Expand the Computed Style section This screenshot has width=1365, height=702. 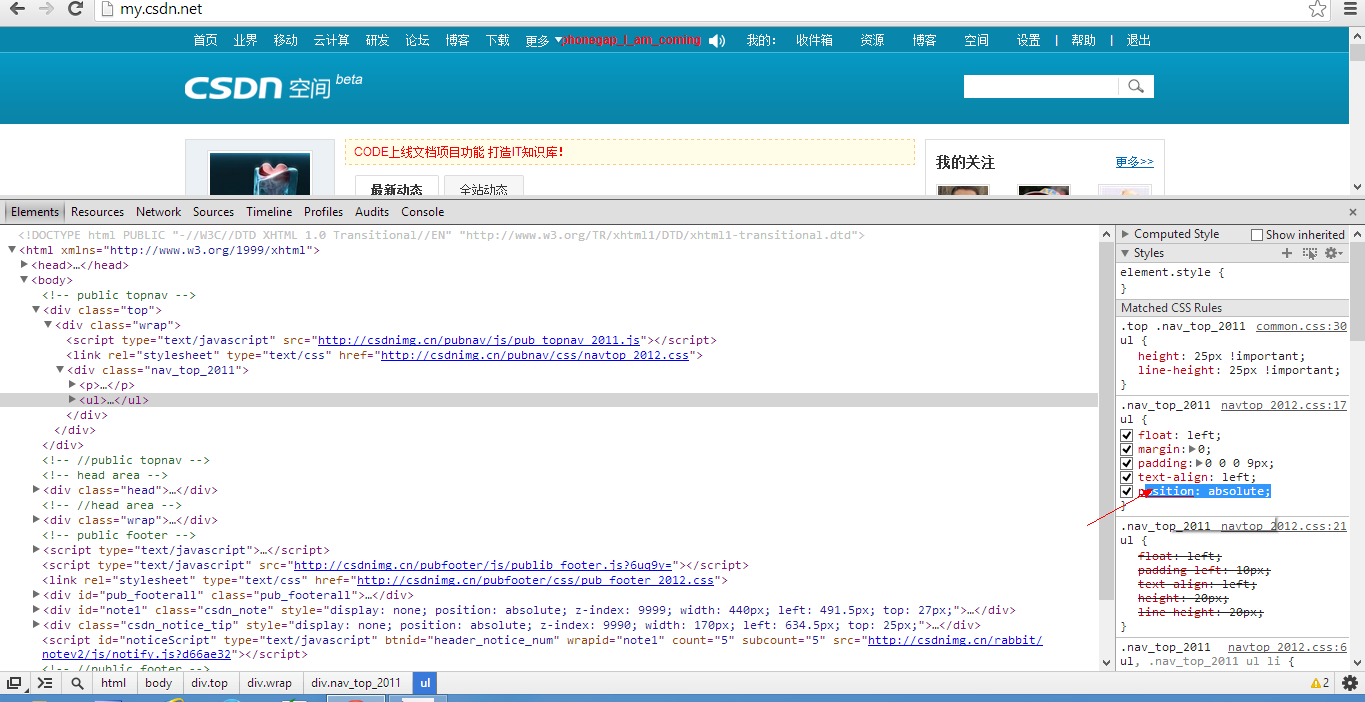1125,234
